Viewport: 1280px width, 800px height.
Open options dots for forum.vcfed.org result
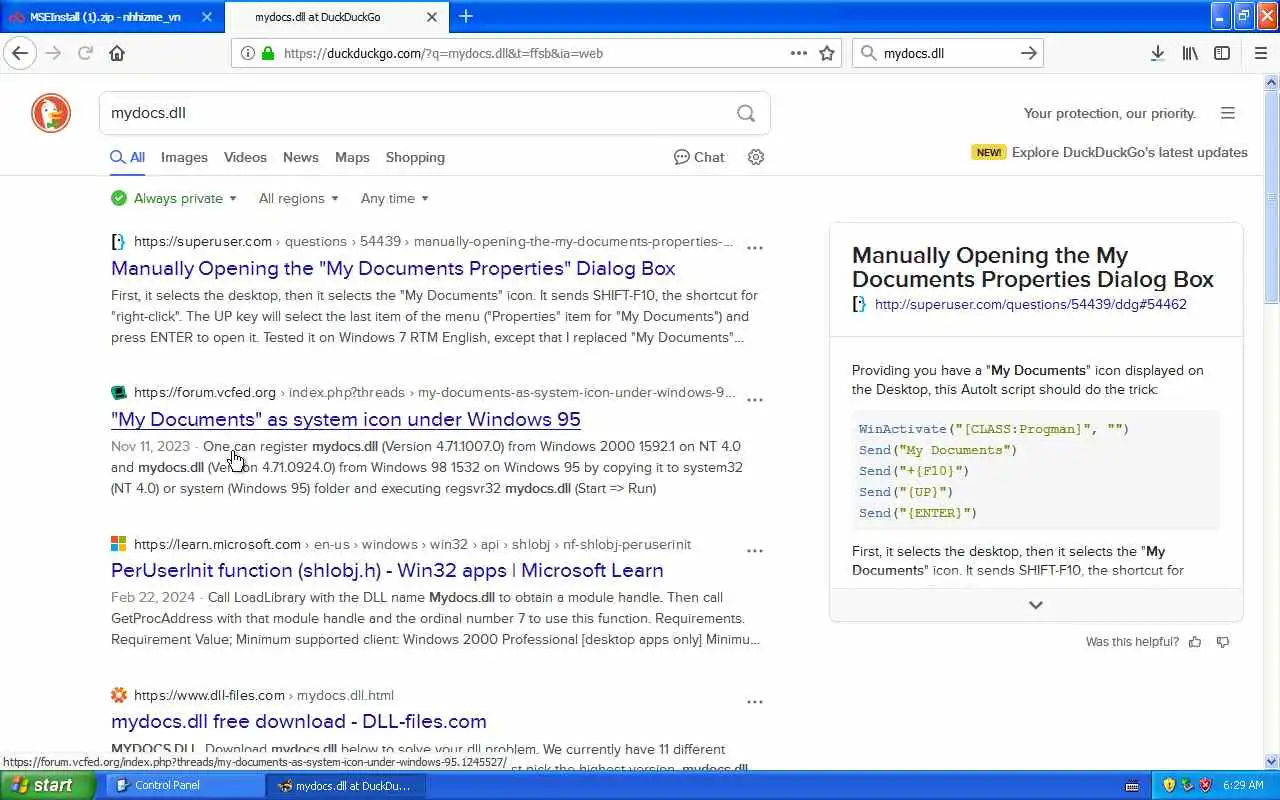pos(755,399)
